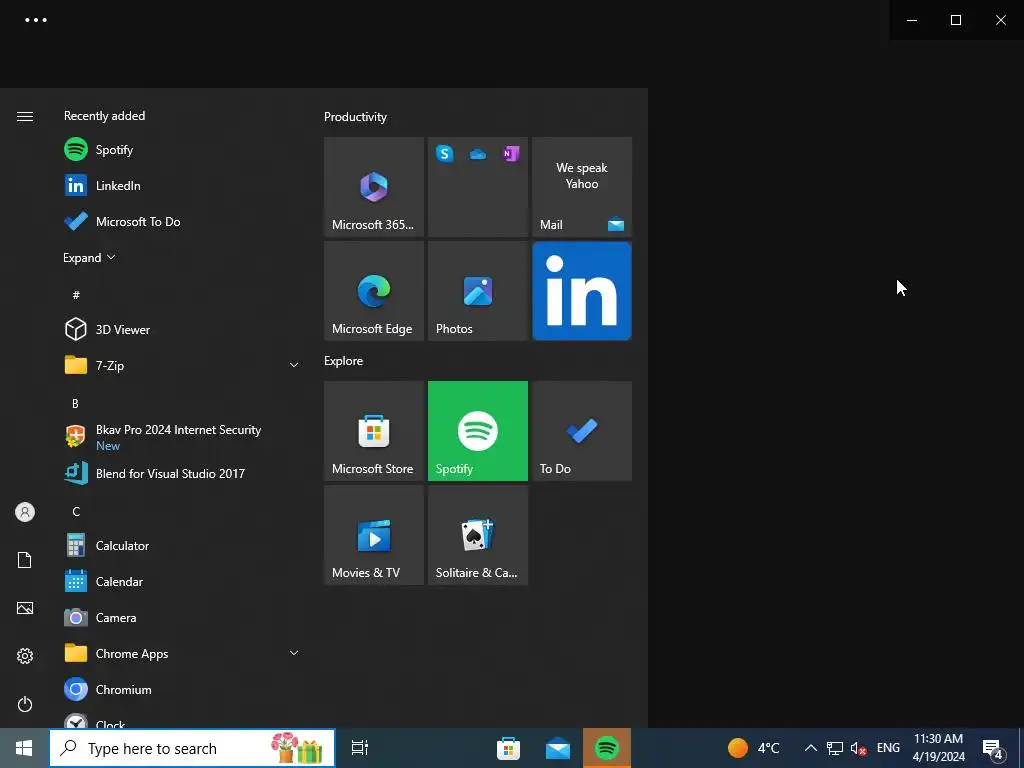The width and height of the screenshot is (1024, 768).
Task: Launch Microsoft To Do in app list
Action: coord(181,221)
